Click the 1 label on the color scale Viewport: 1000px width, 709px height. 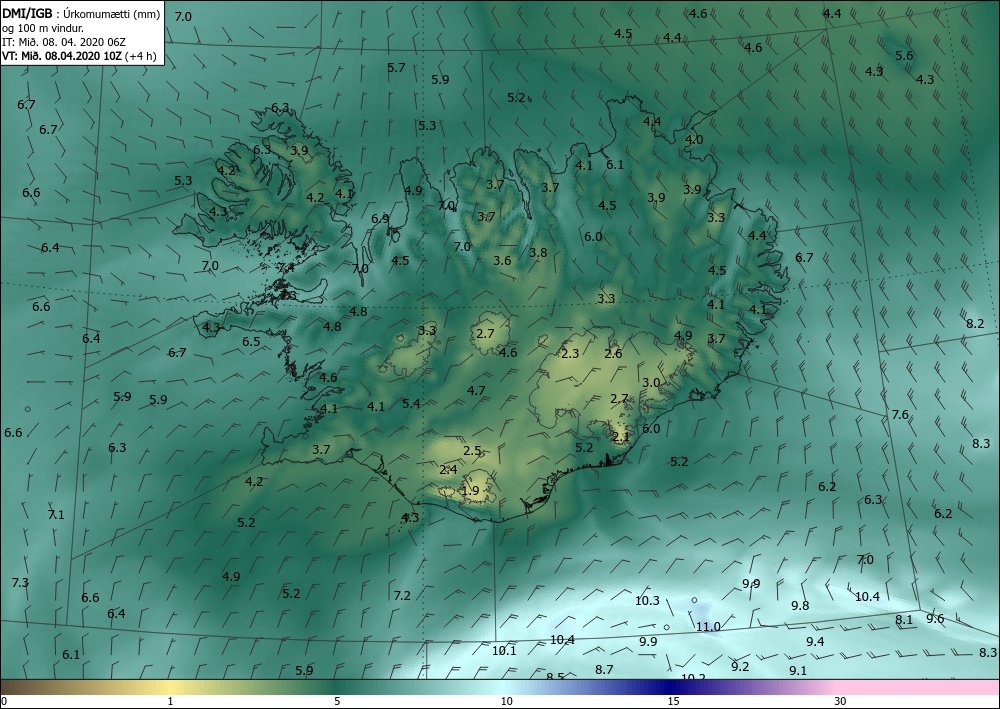[170, 702]
